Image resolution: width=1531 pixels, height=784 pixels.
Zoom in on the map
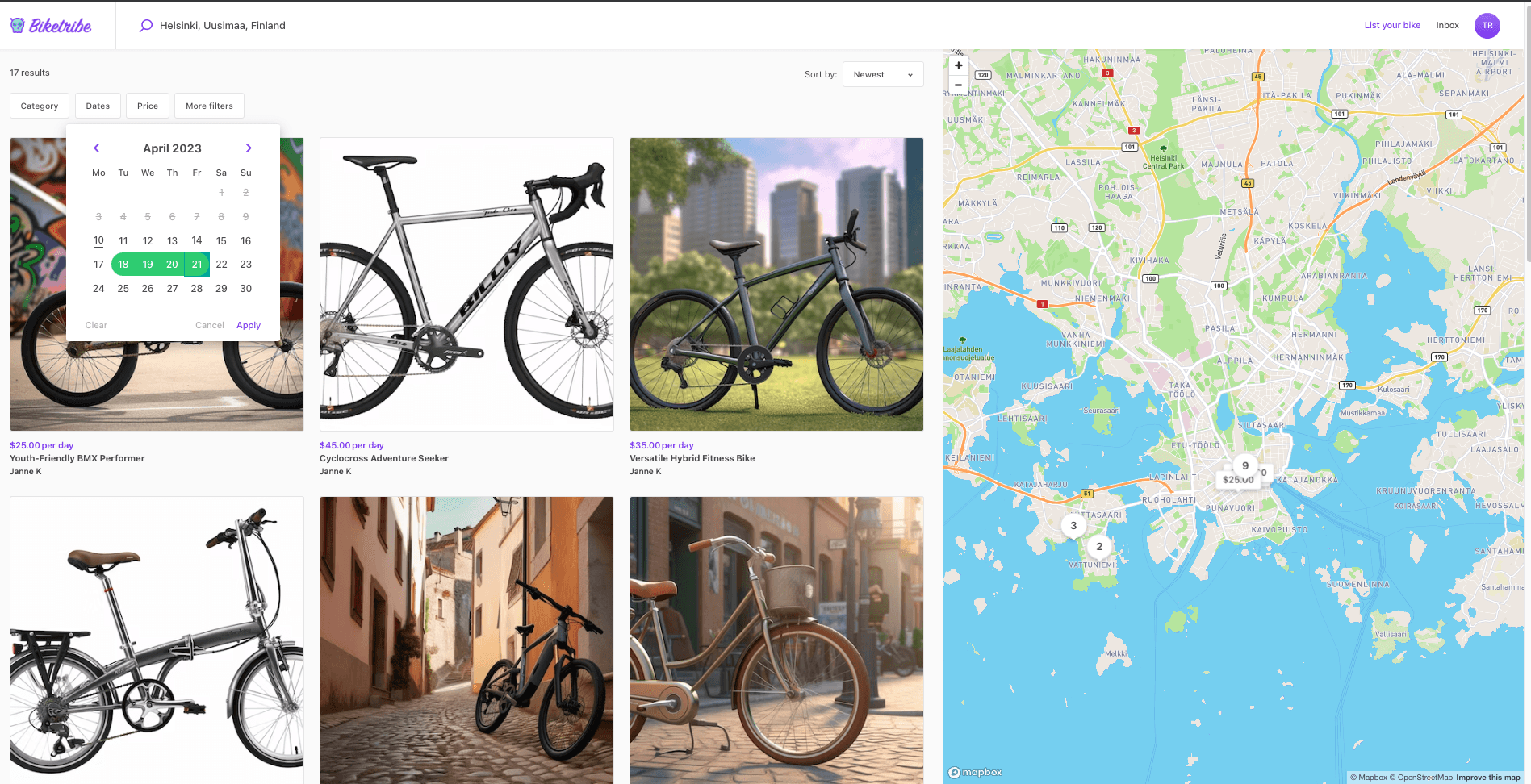coord(958,66)
